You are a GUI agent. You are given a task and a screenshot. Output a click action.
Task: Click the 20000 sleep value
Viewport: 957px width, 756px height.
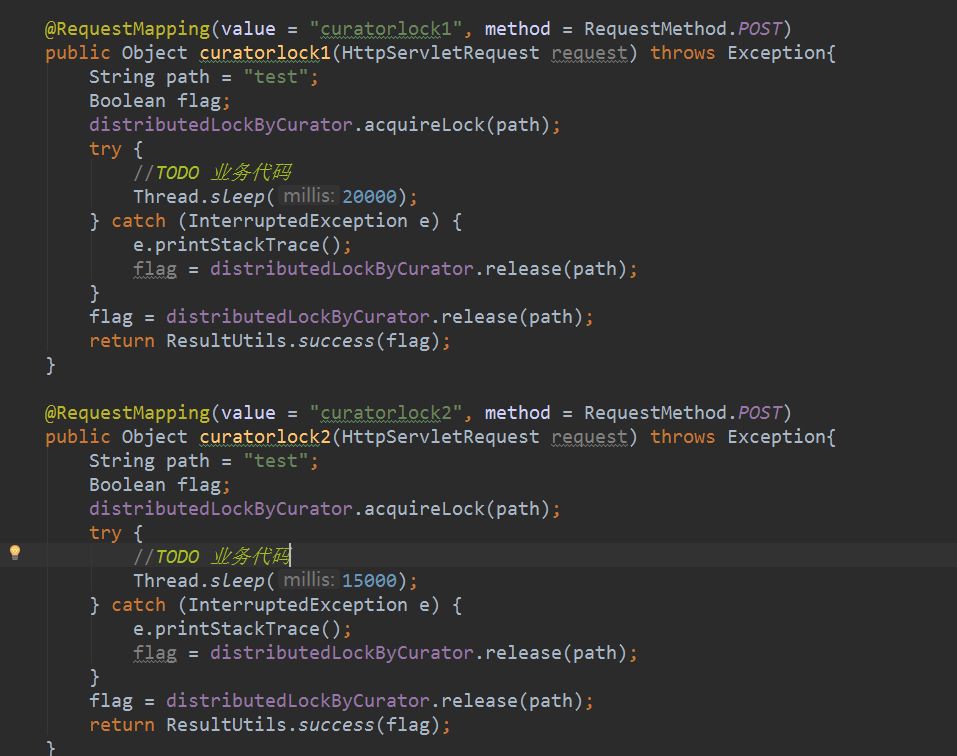(369, 196)
